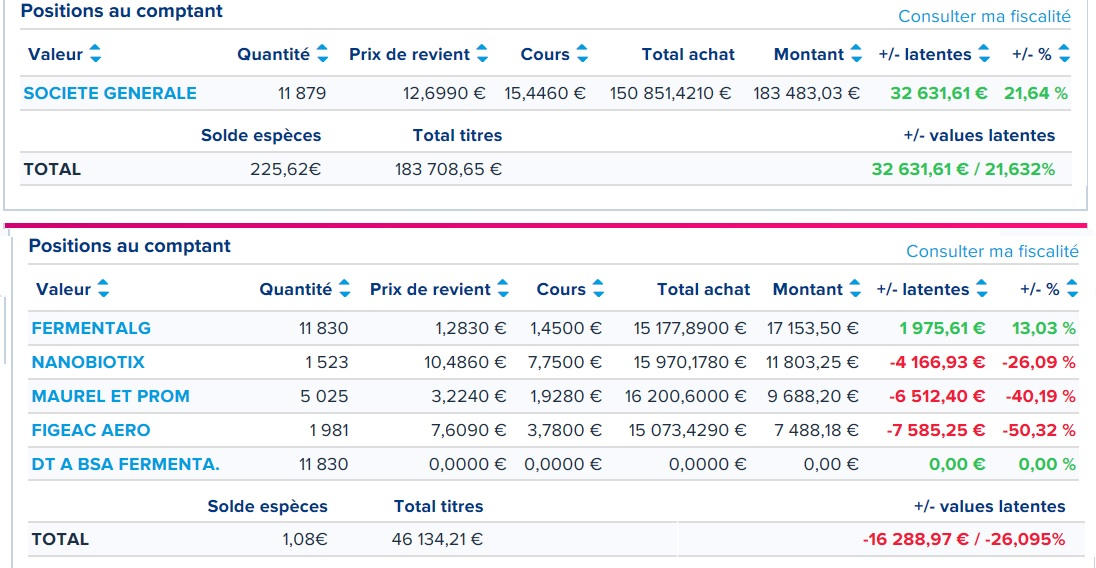1096x568 pixels.
Task: Select bottom cash balance 1,08€
Action: coord(305,539)
